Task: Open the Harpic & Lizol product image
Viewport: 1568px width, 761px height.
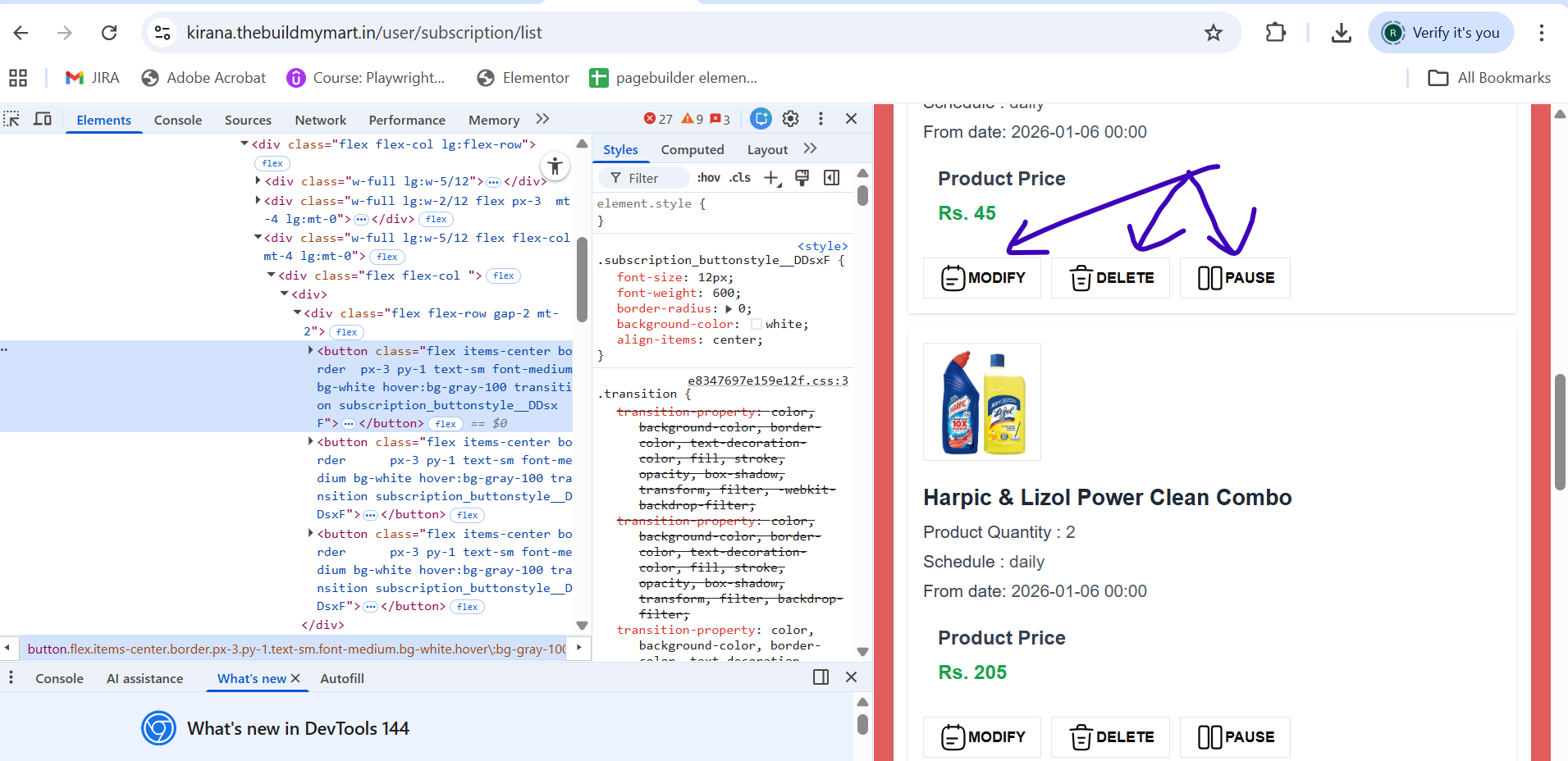Action: point(982,402)
